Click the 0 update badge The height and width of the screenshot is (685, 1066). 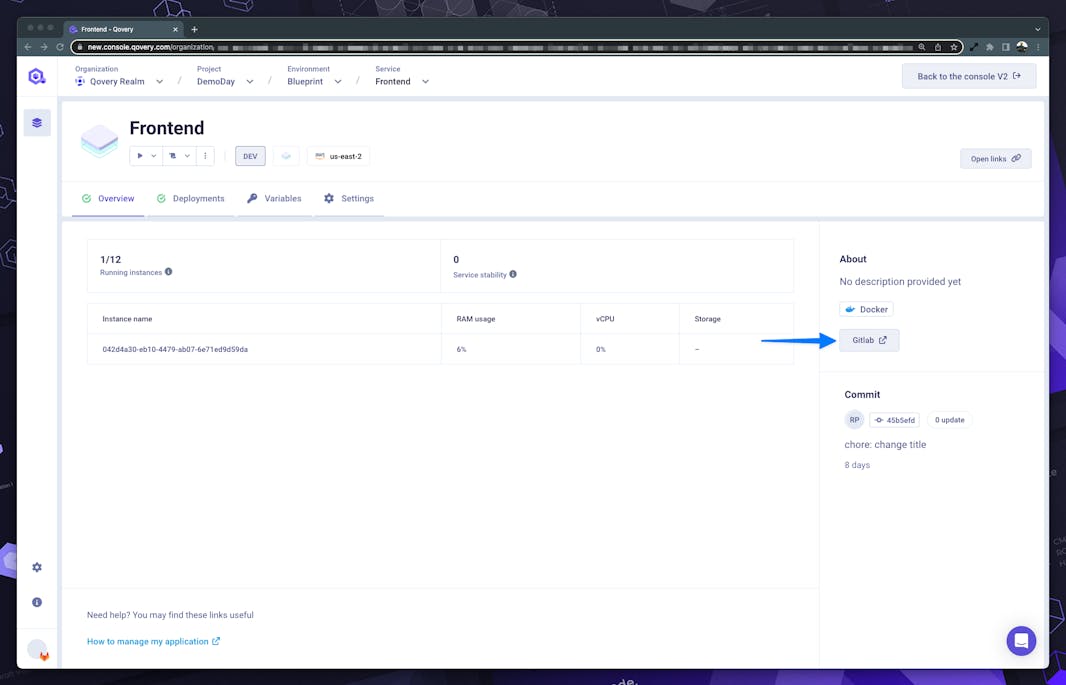(949, 420)
